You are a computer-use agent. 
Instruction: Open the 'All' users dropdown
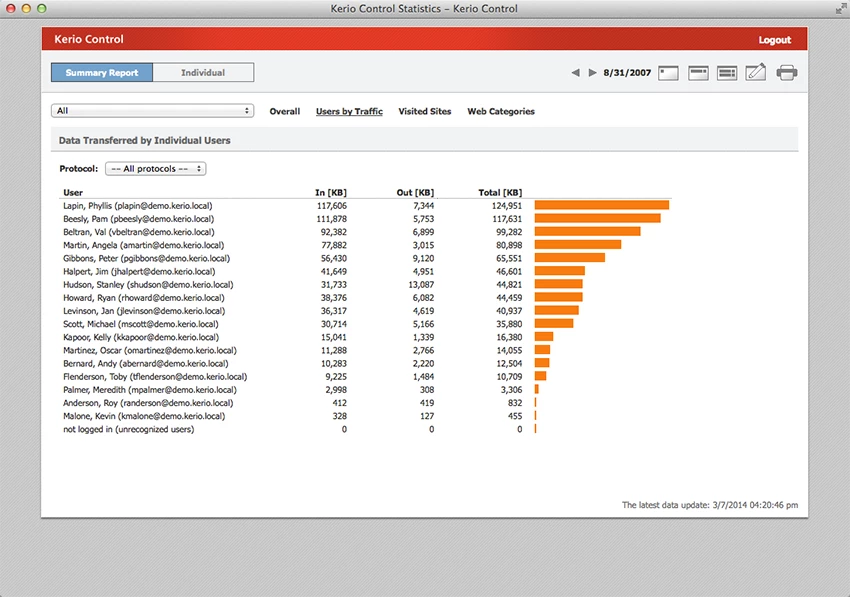[x=152, y=111]
